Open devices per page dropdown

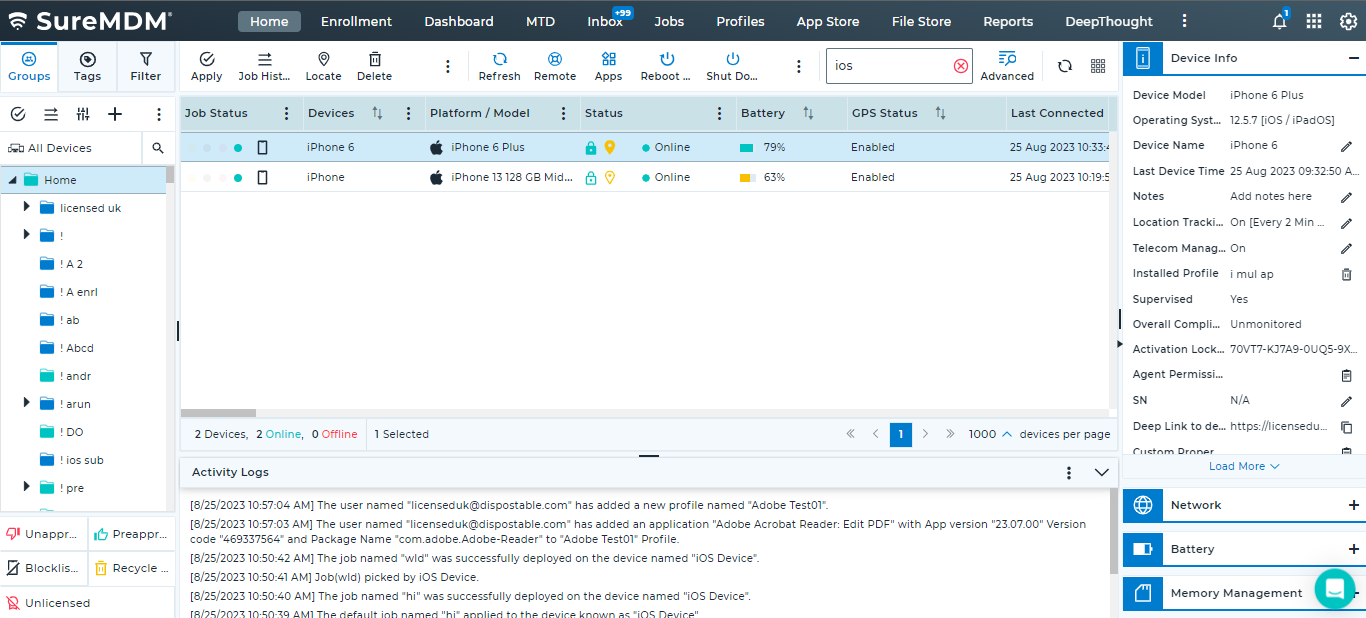(990, 434)
